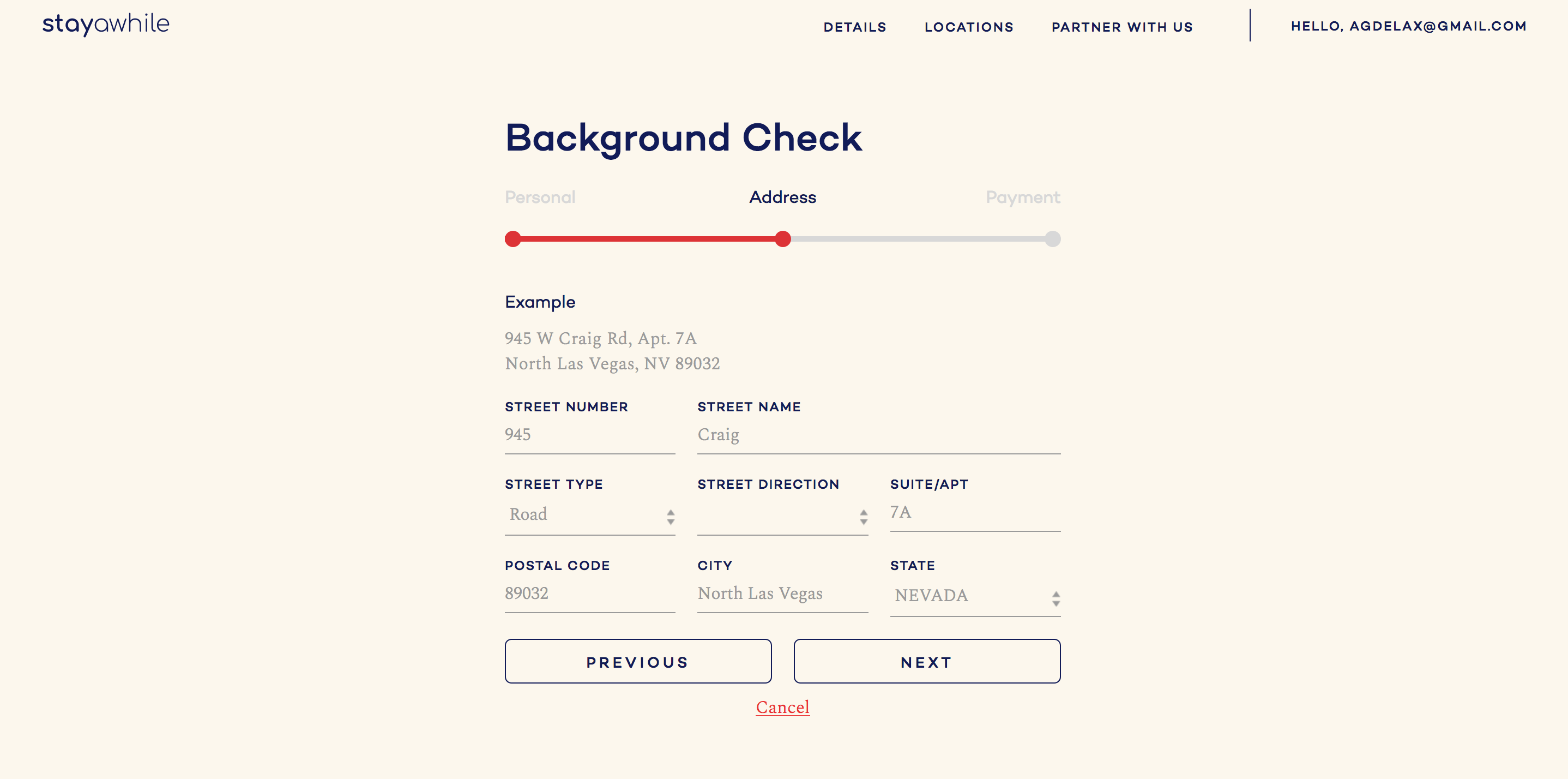Screen dimensions: 1568x779
Task: Click the City label
Action: coord(715,565)
